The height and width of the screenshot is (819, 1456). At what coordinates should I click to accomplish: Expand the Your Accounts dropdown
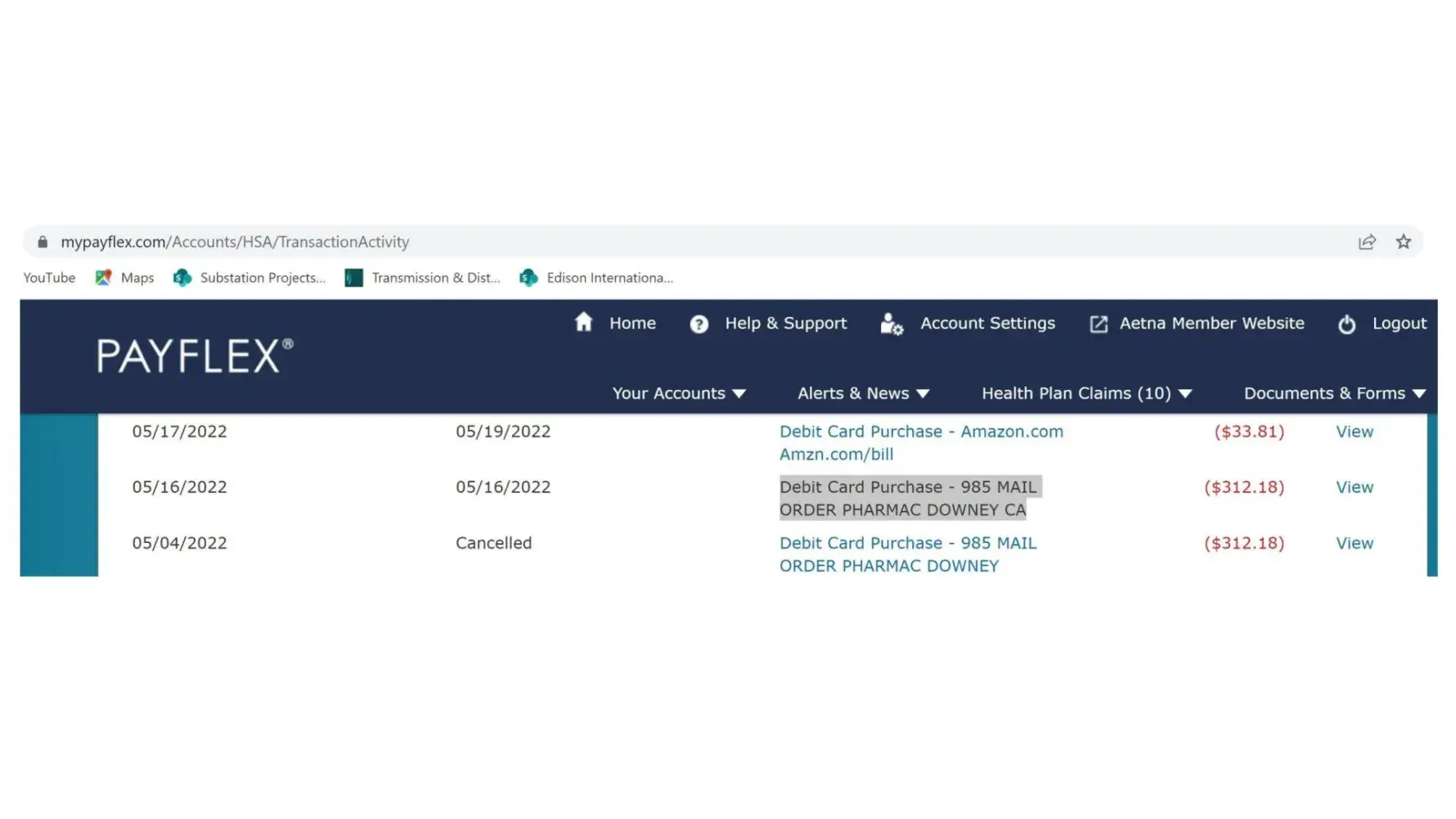(x=678, y=394)
